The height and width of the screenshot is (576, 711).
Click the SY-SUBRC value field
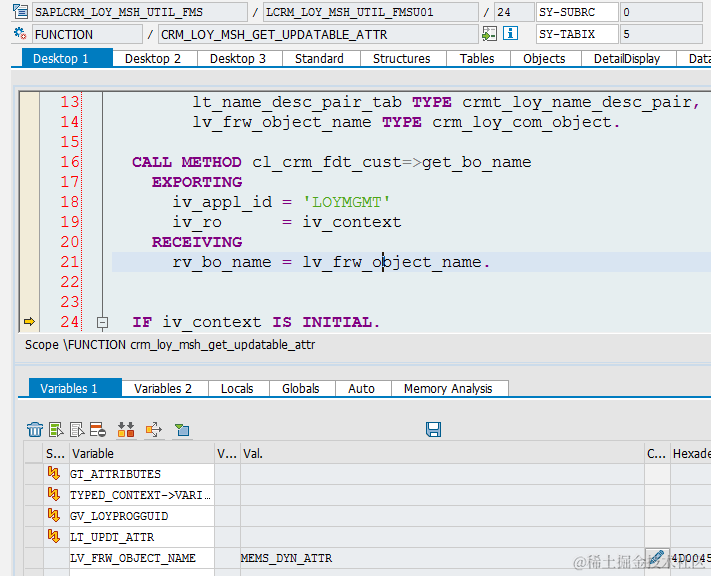[661, 12]
